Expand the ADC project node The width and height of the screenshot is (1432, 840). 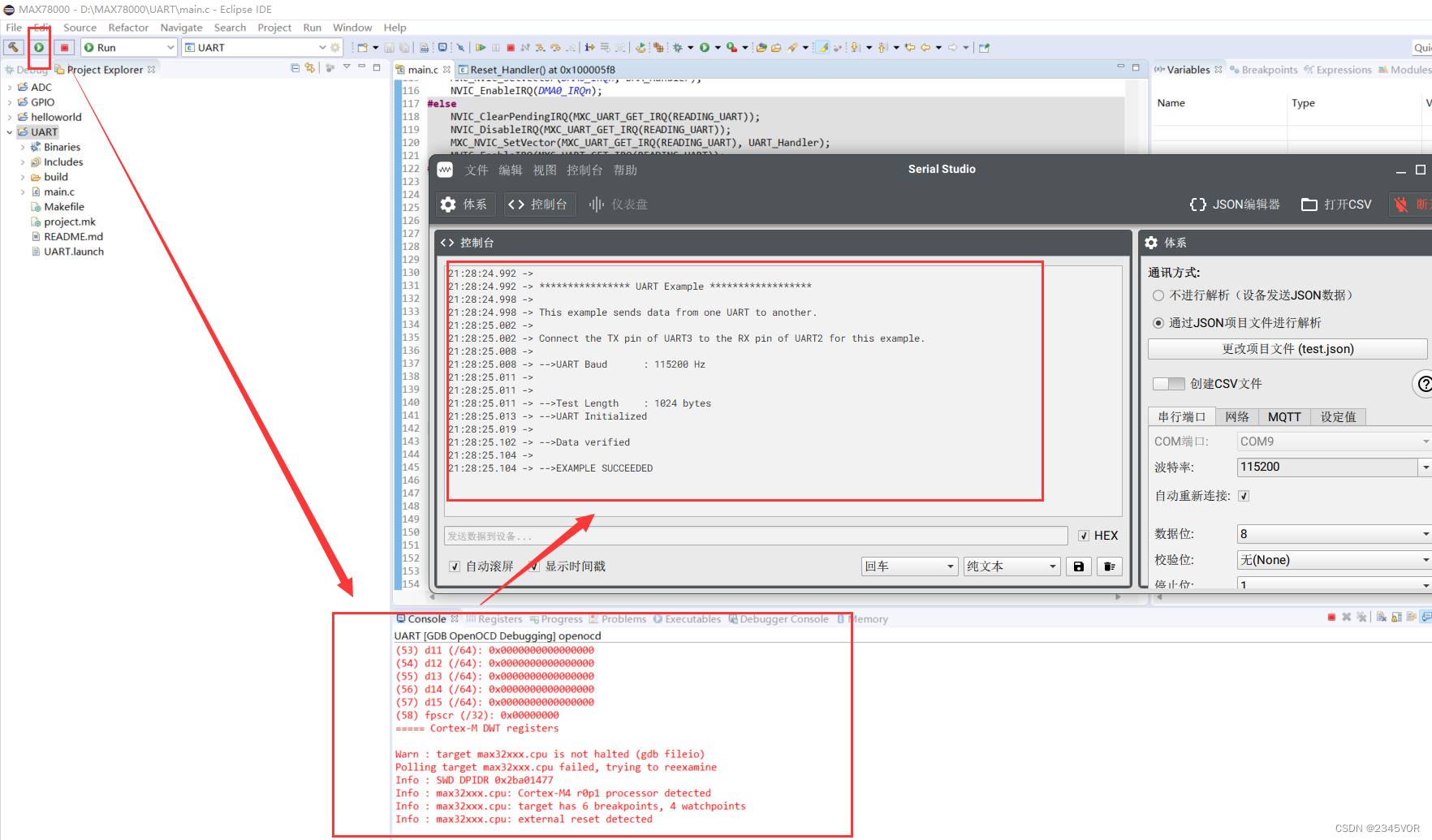click(10, 88)
